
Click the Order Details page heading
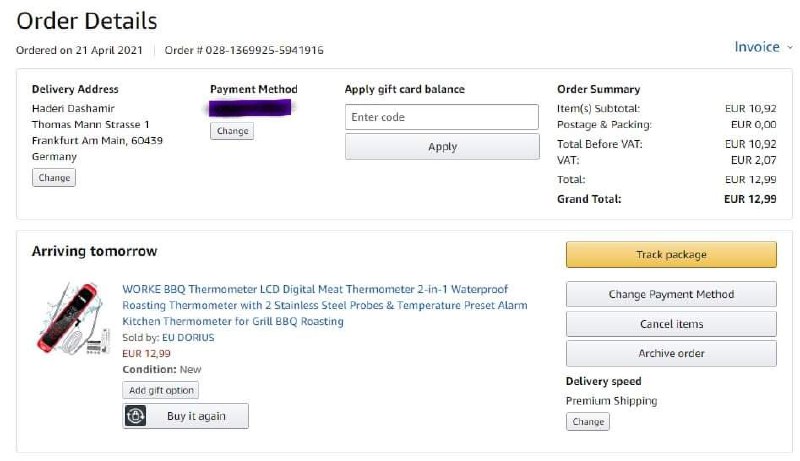pos(87,20)
